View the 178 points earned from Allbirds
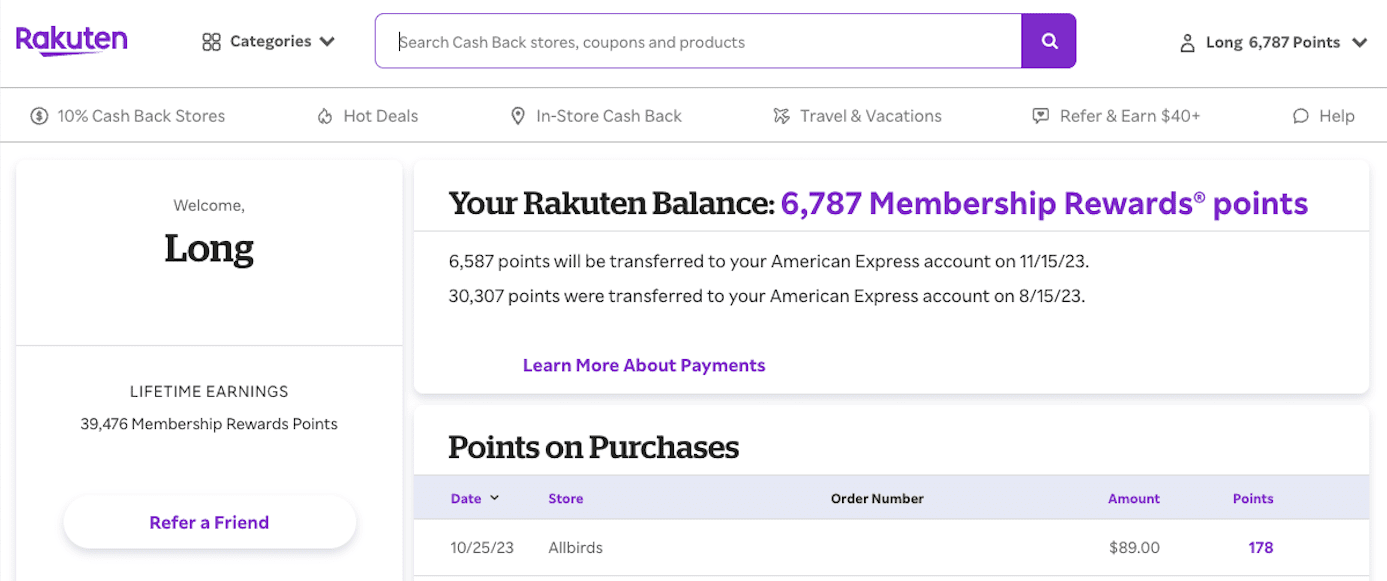The image size is (1387, 581). tap(1260, 547)
